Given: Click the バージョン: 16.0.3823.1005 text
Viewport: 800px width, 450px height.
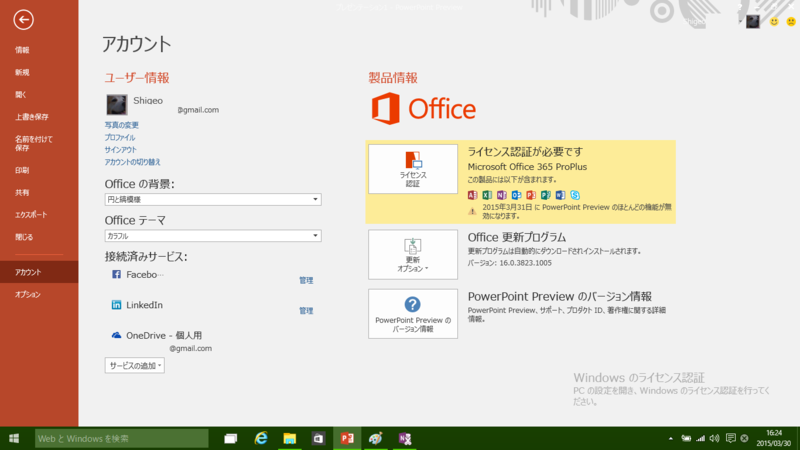Looking at the screenshot, I should [510, 263].
